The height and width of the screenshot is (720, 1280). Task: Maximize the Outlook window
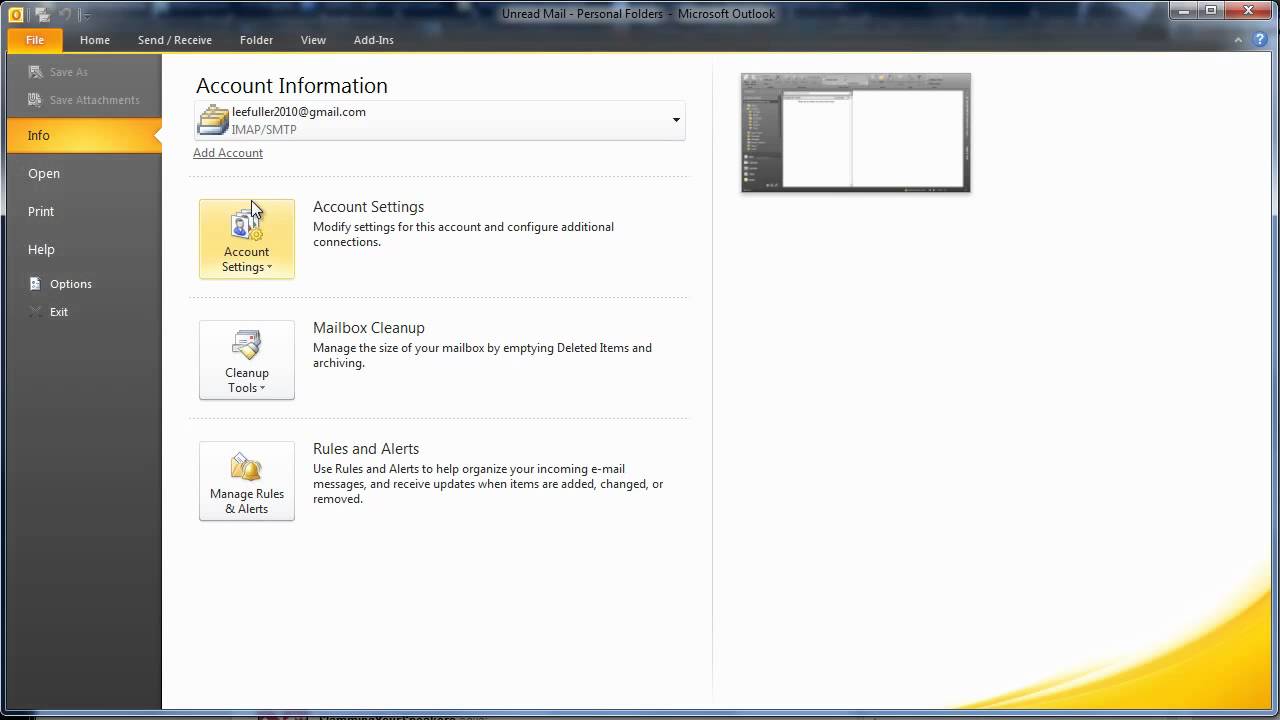[1211, 11]
